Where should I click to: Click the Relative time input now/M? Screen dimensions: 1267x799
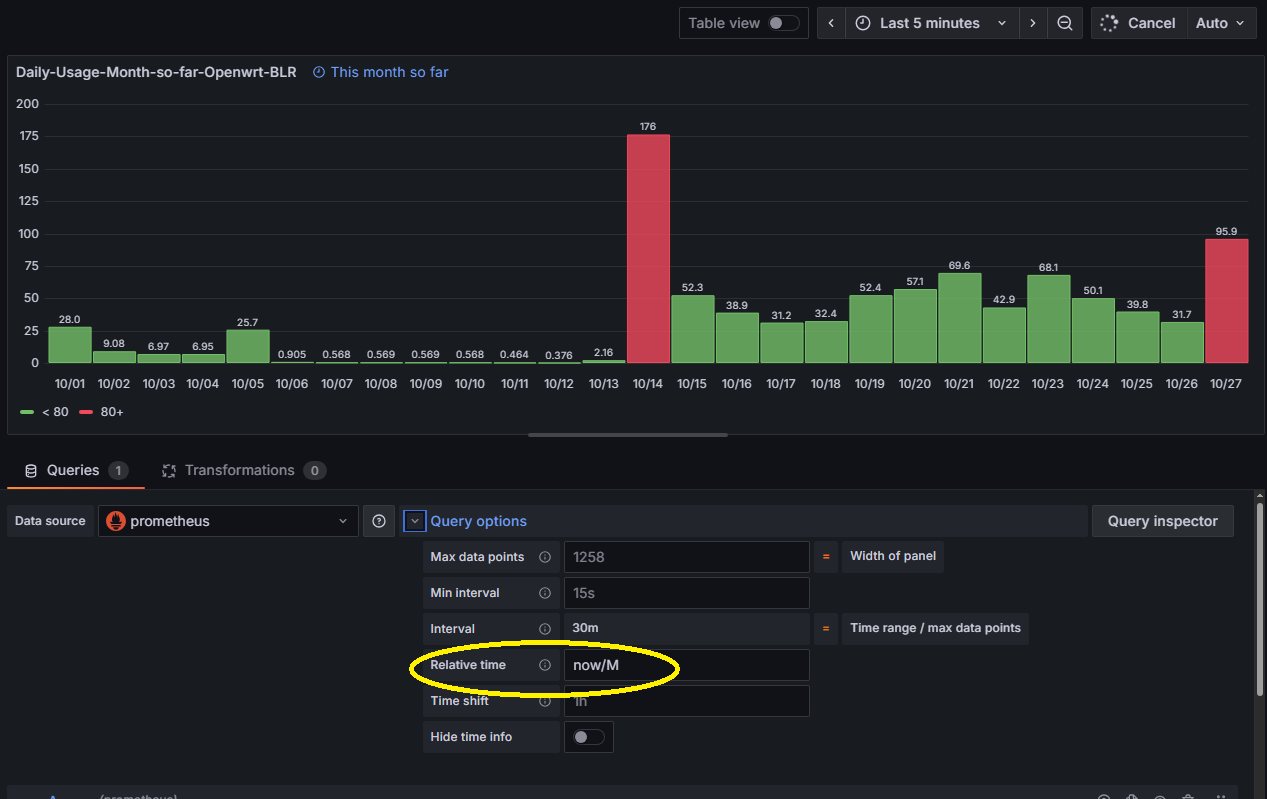pyautogui.click(x=686, y=665)
